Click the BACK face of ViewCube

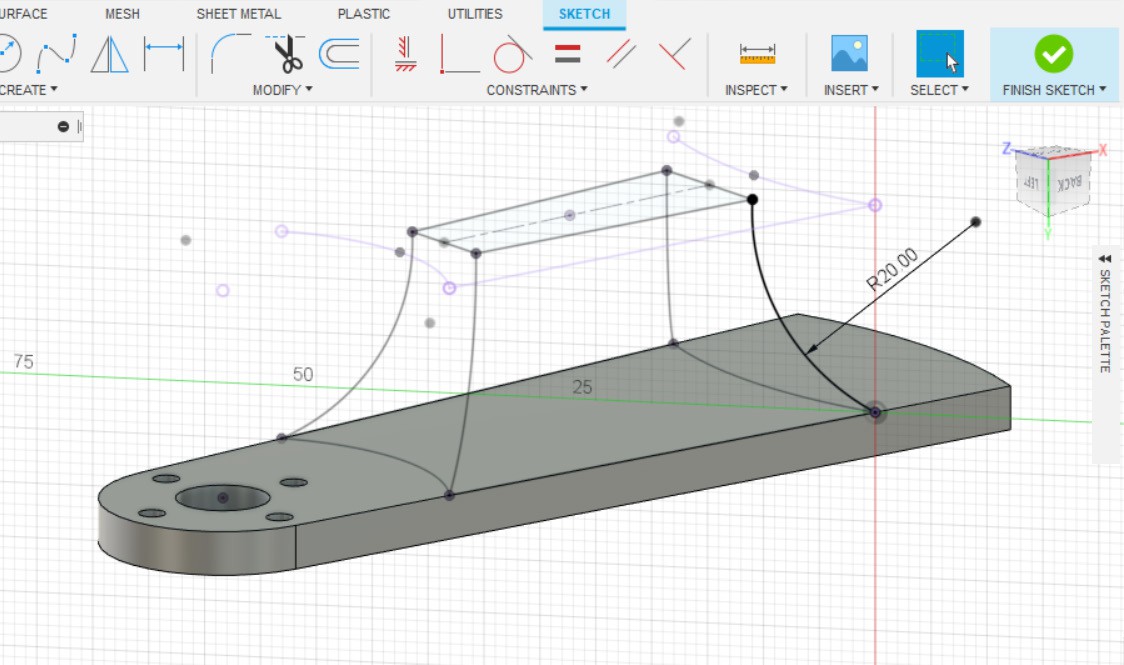click(1071, 182)
